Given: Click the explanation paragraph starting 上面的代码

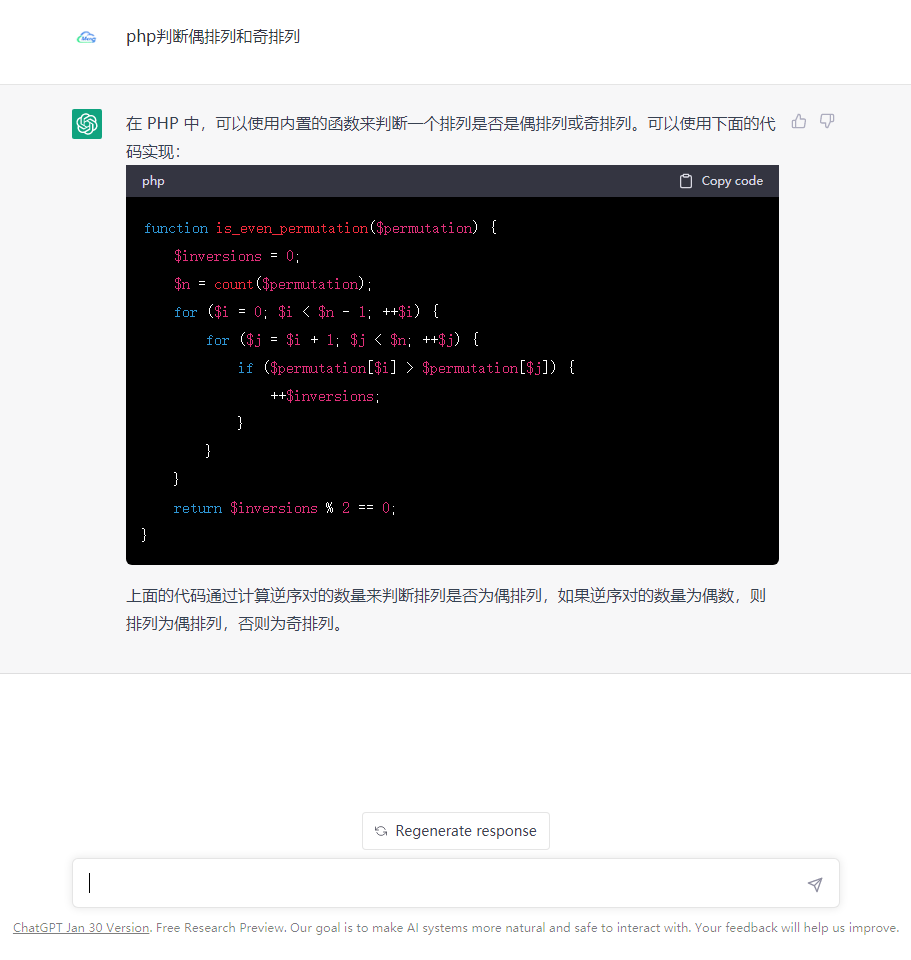Looking at the screenshot, I should tap(446, 610).
